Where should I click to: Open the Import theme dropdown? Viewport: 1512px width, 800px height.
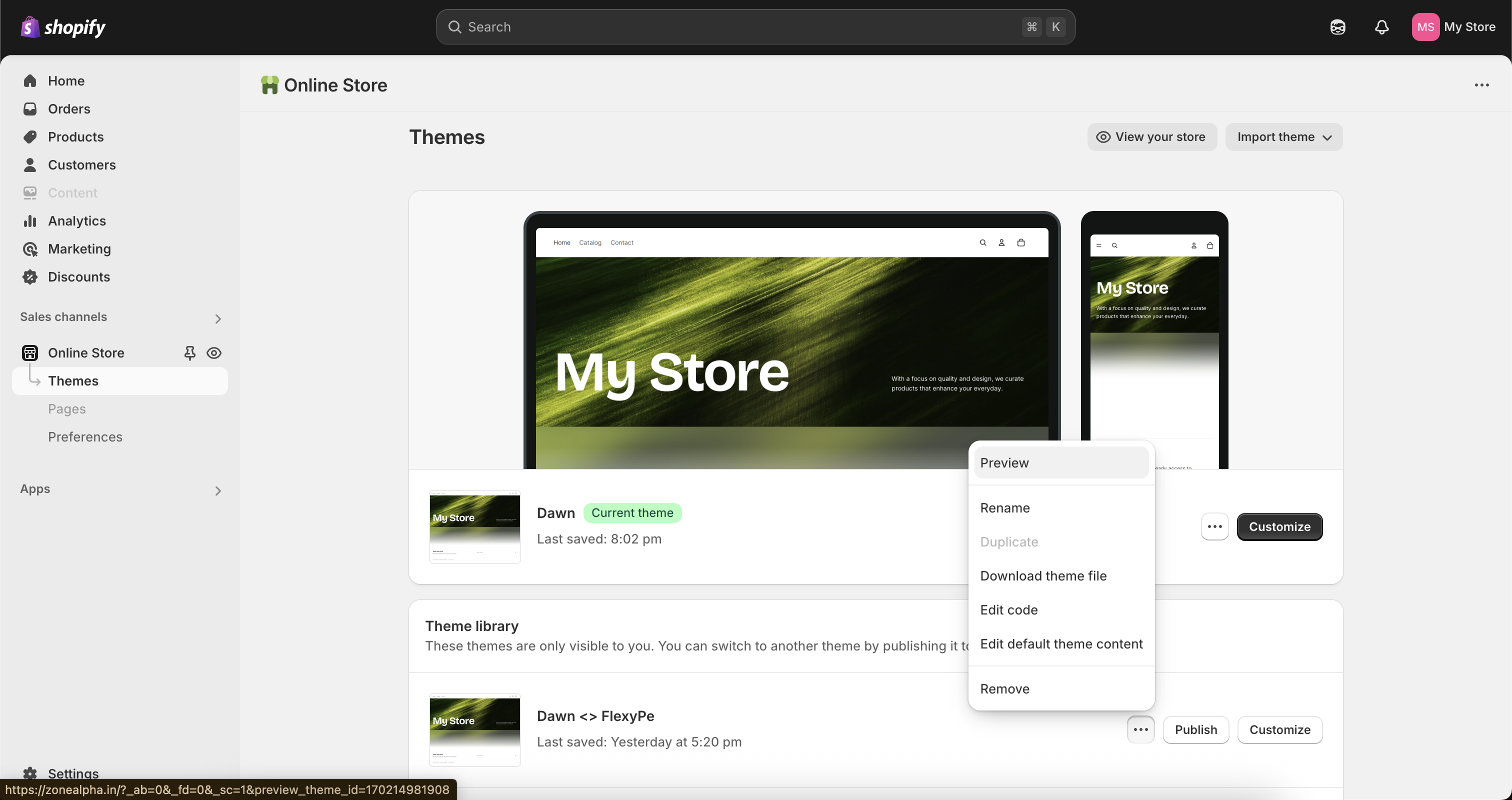click(x=1283, y=137)
